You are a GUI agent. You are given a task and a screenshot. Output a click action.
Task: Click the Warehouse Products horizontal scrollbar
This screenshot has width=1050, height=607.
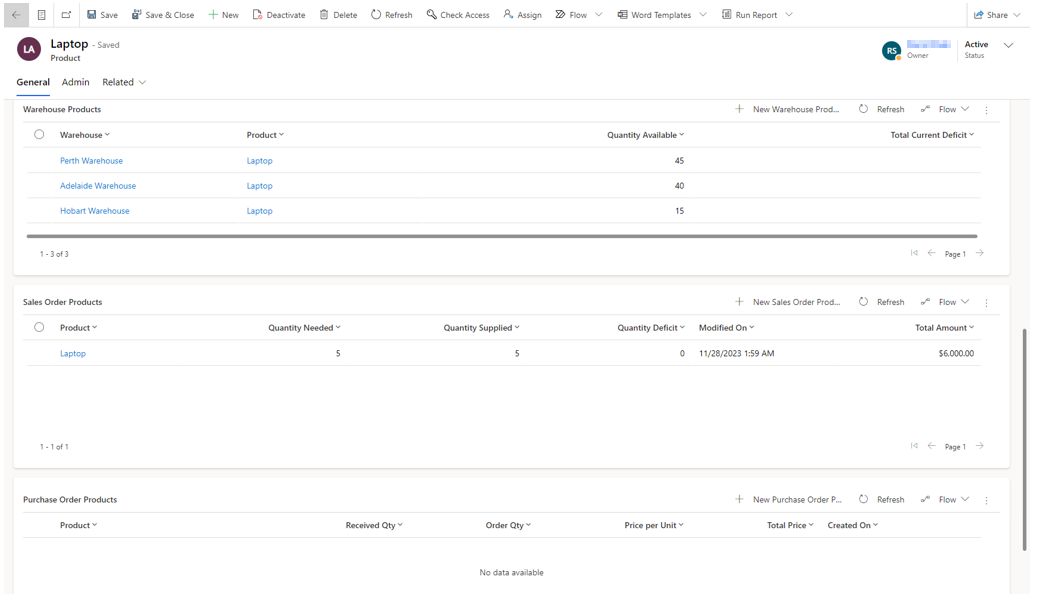500,237
